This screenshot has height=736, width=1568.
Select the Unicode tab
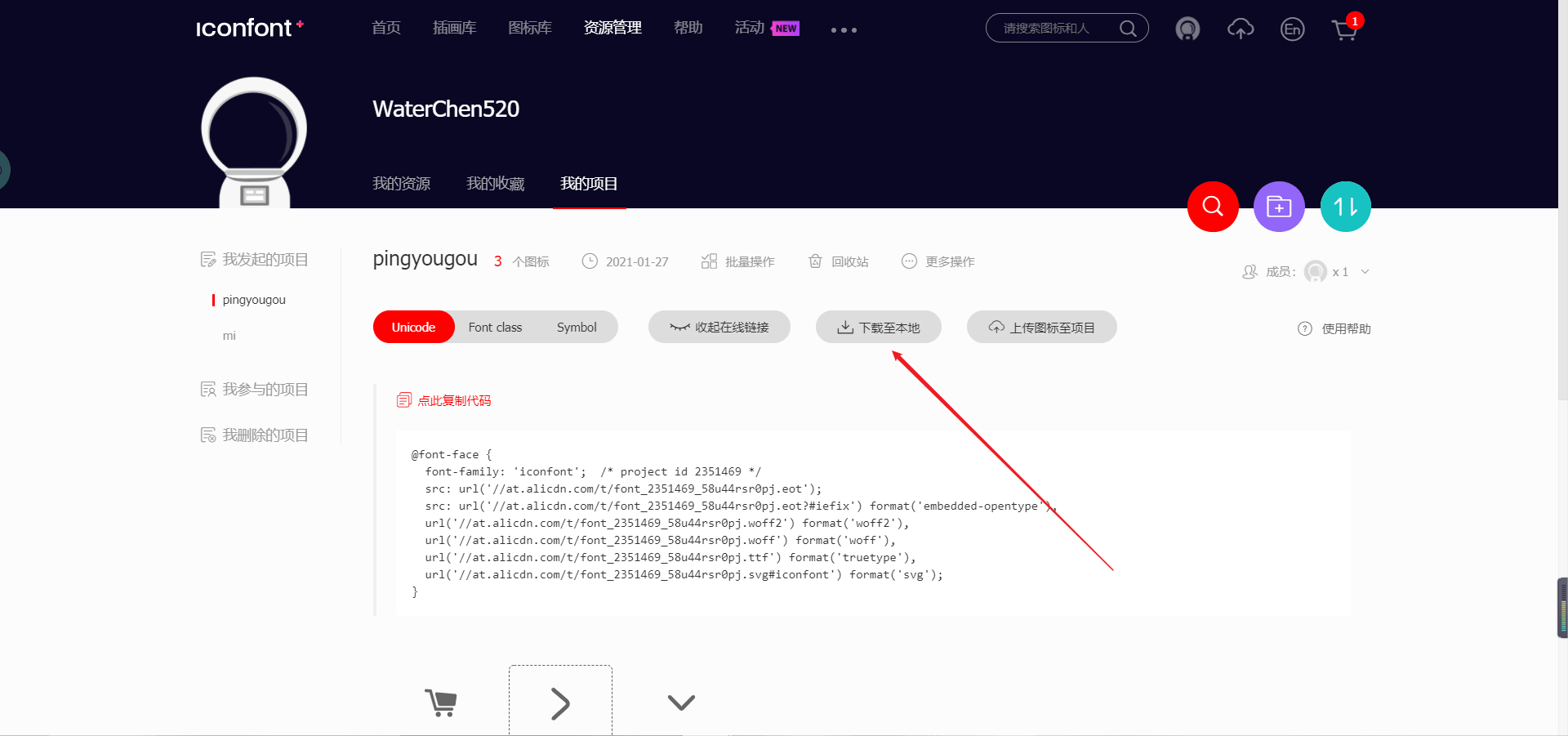(413, 327)
